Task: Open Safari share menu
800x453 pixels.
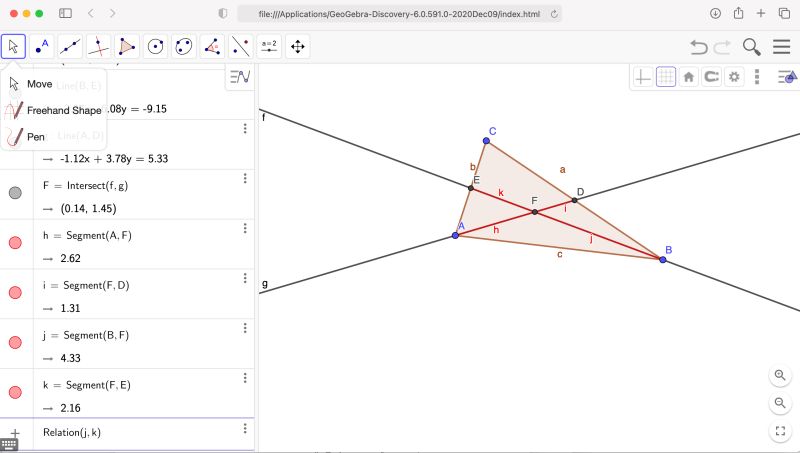Action: [738, 13]
